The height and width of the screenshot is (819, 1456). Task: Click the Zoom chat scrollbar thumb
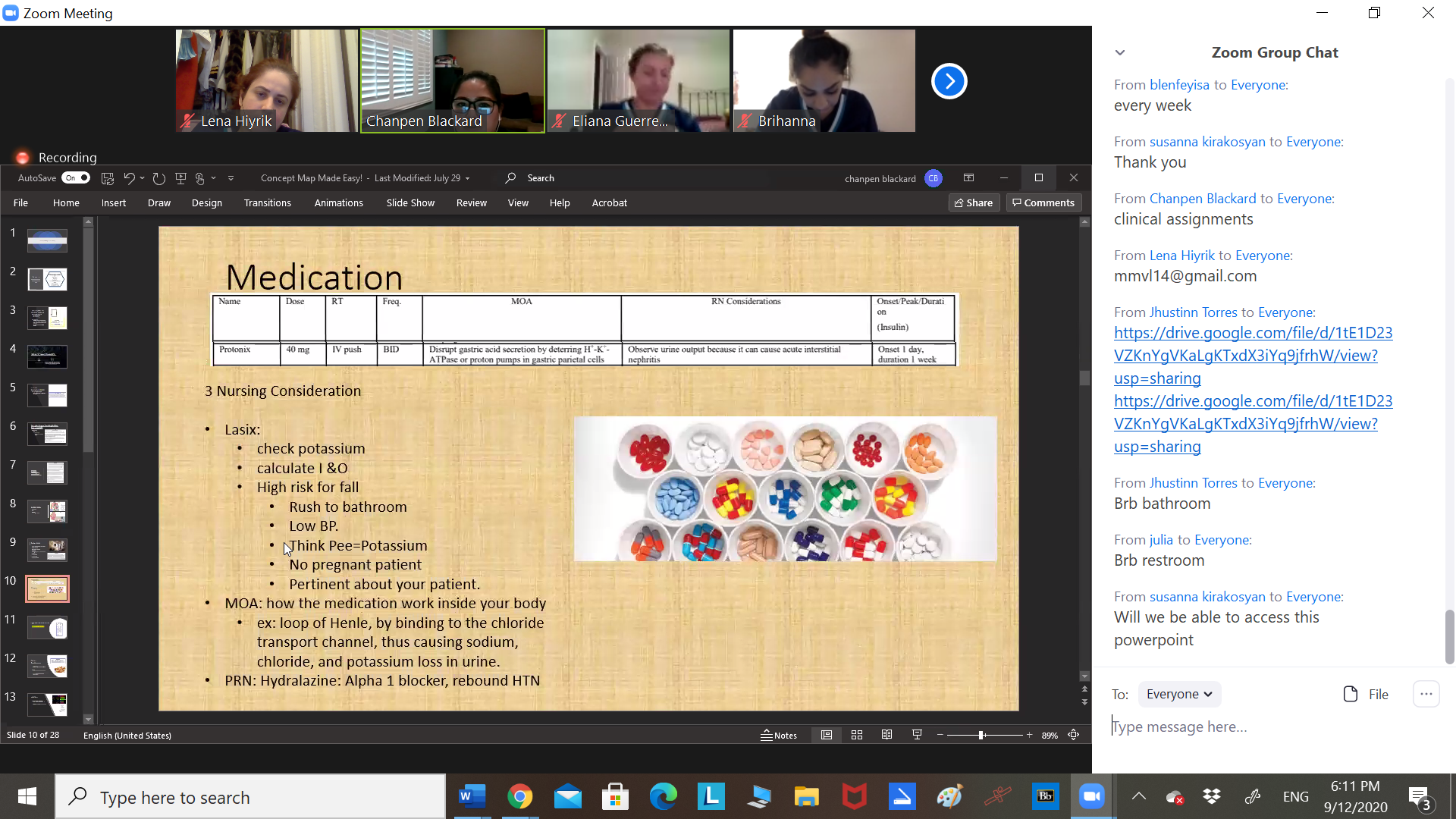click(1450, 637)
